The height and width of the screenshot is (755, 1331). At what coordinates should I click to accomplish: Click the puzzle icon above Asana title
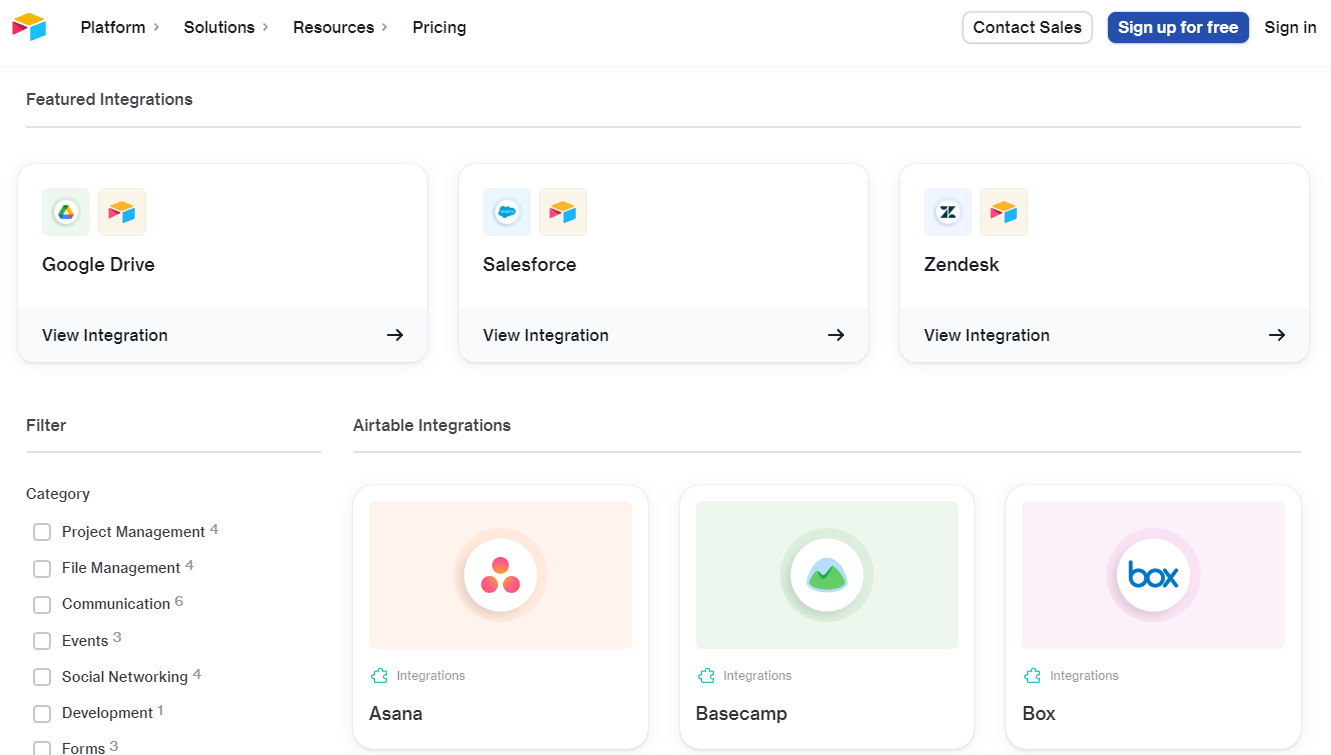[379, 676]
